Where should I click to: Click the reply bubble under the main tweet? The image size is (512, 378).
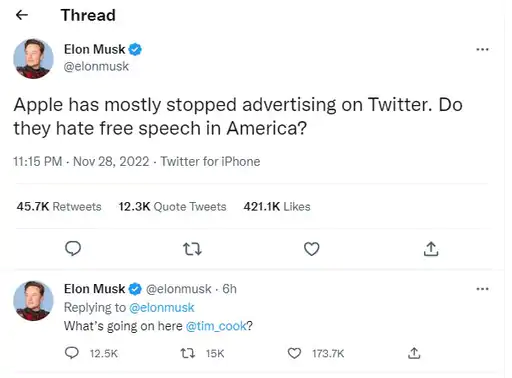[73, 249]
